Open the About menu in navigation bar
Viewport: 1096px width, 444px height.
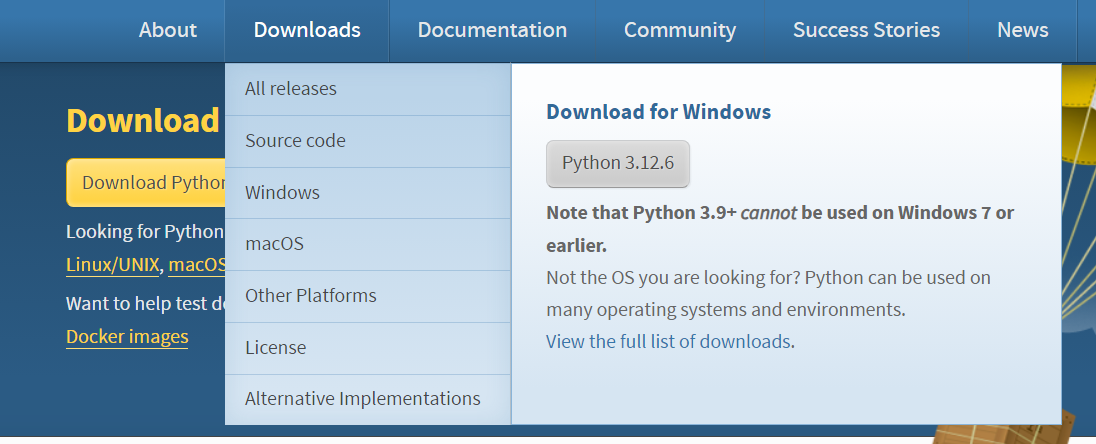click(x=168, y=30)
